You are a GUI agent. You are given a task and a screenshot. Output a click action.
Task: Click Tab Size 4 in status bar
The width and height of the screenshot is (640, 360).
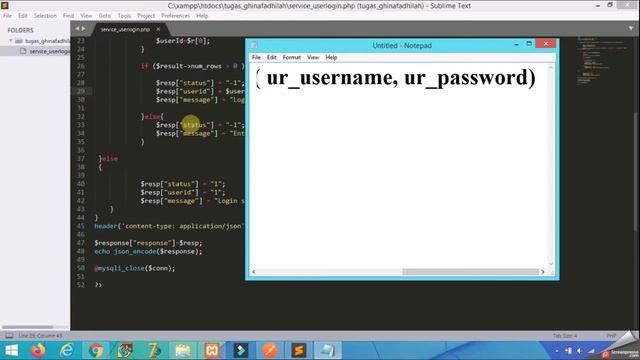click(565, 336)
